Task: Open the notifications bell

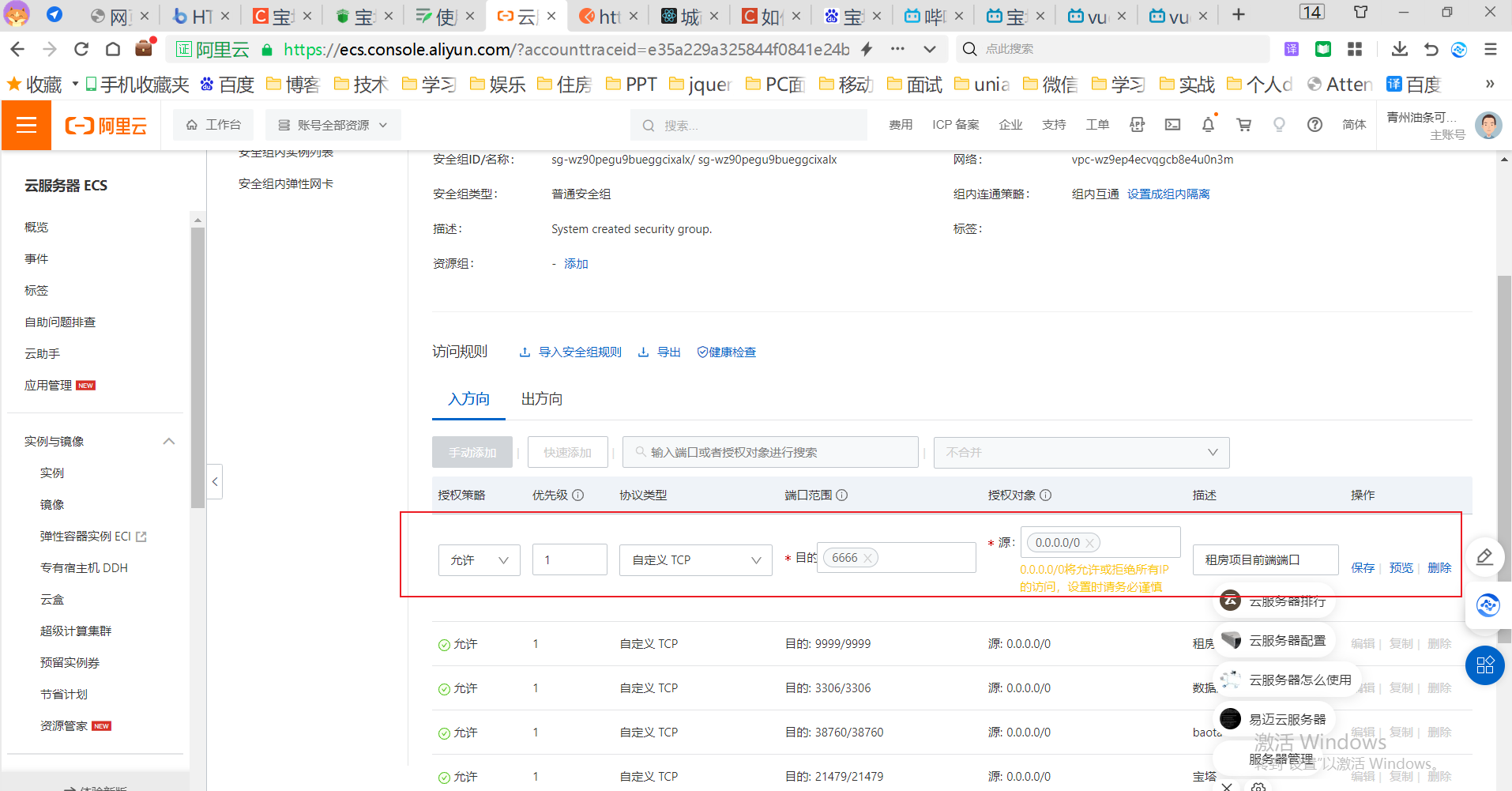Action: tap(1209, 125)
